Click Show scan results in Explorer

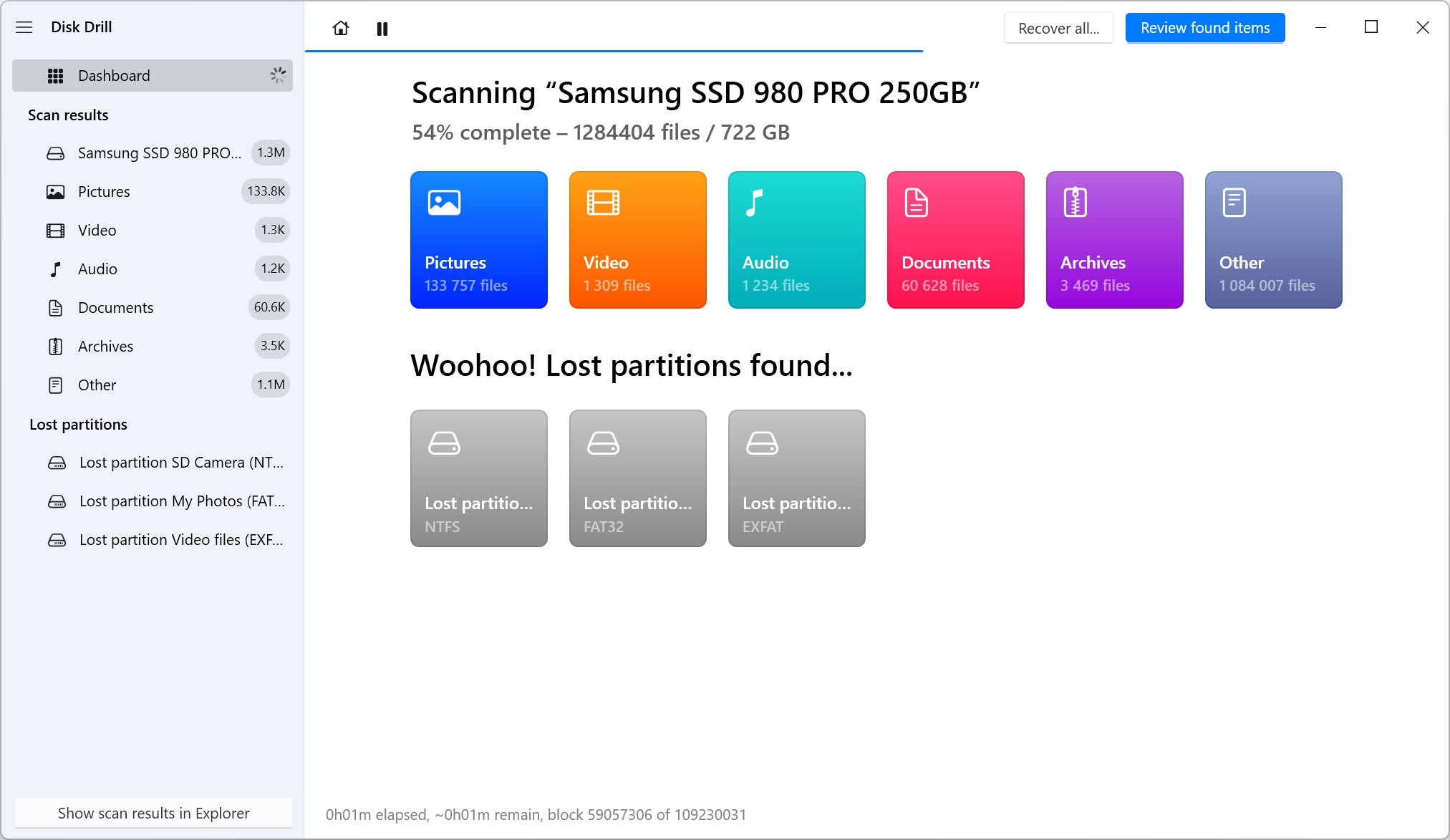click(x=154, y=813)
